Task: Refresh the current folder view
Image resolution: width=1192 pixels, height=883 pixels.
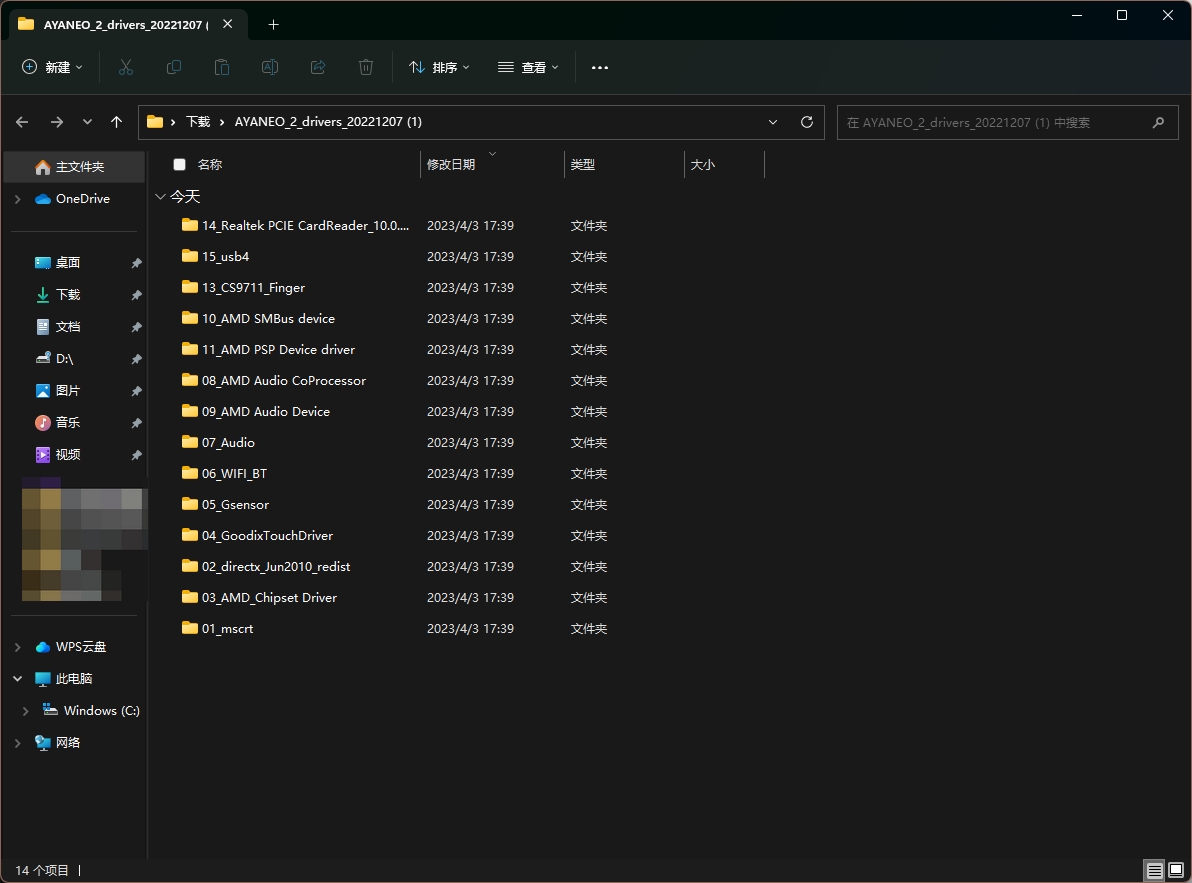Action: [807, 122]
